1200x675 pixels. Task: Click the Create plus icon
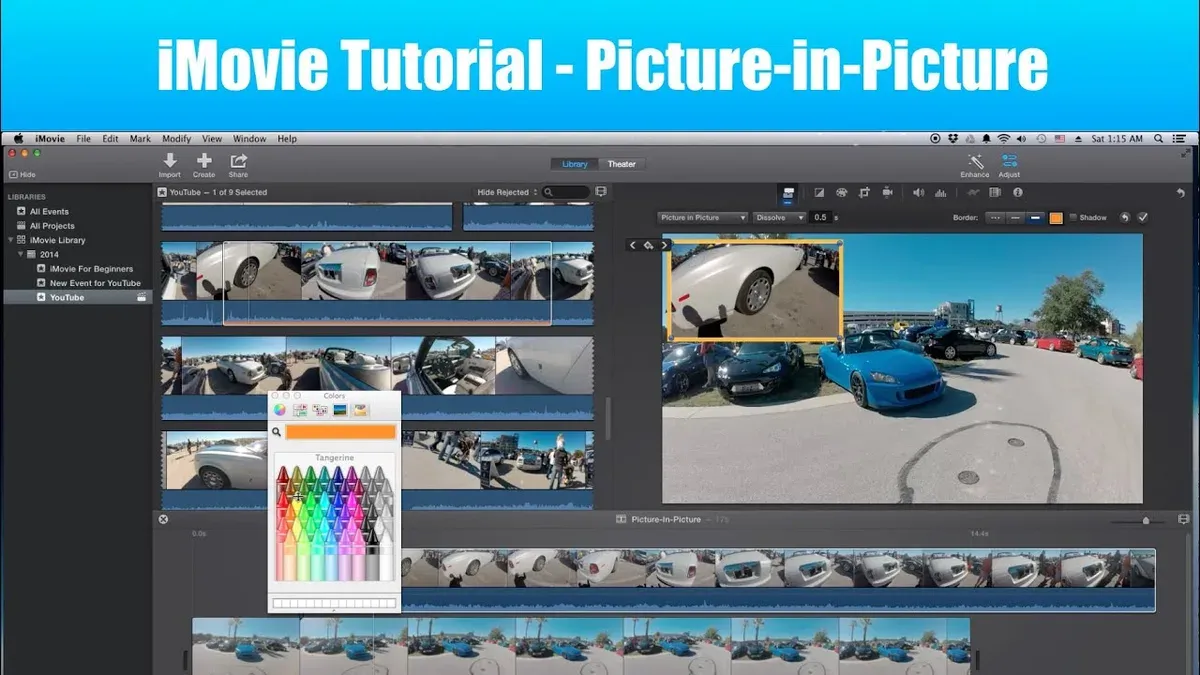pyautogui.click(x=204, y=161)
